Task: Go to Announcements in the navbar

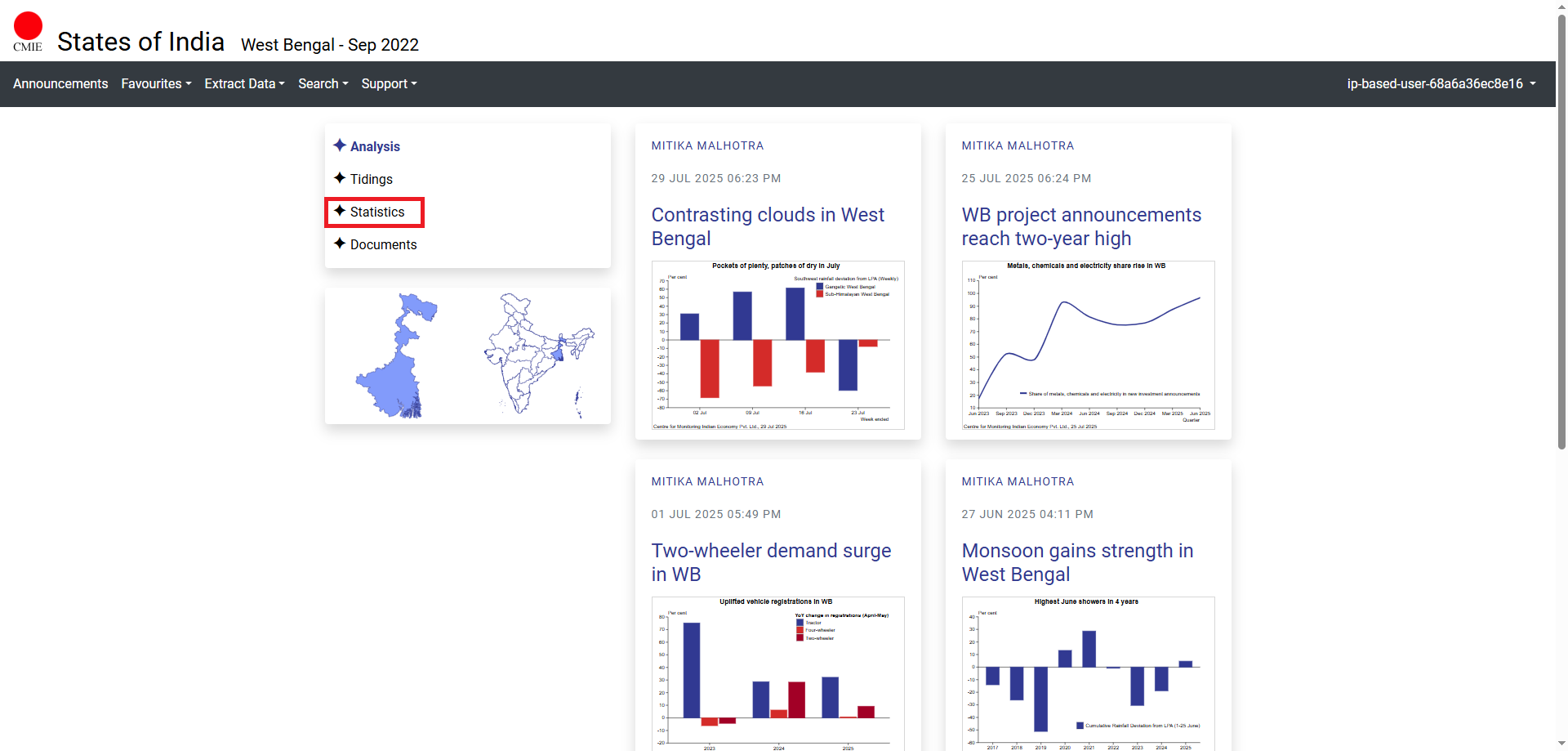Action: tap(60, 84)
